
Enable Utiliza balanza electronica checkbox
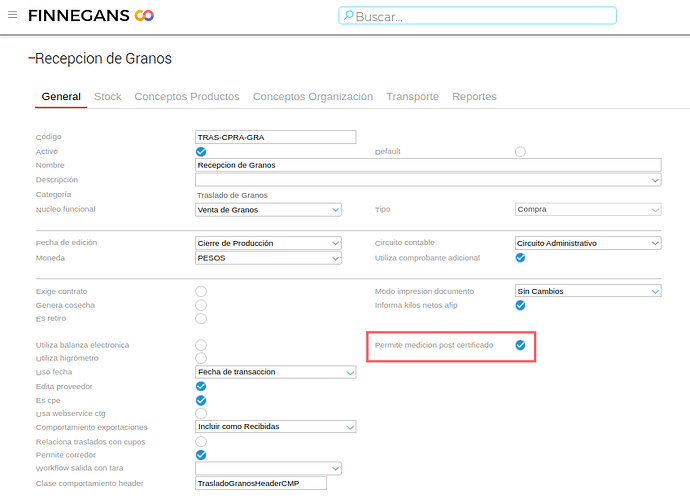click(x=201, y=345)
